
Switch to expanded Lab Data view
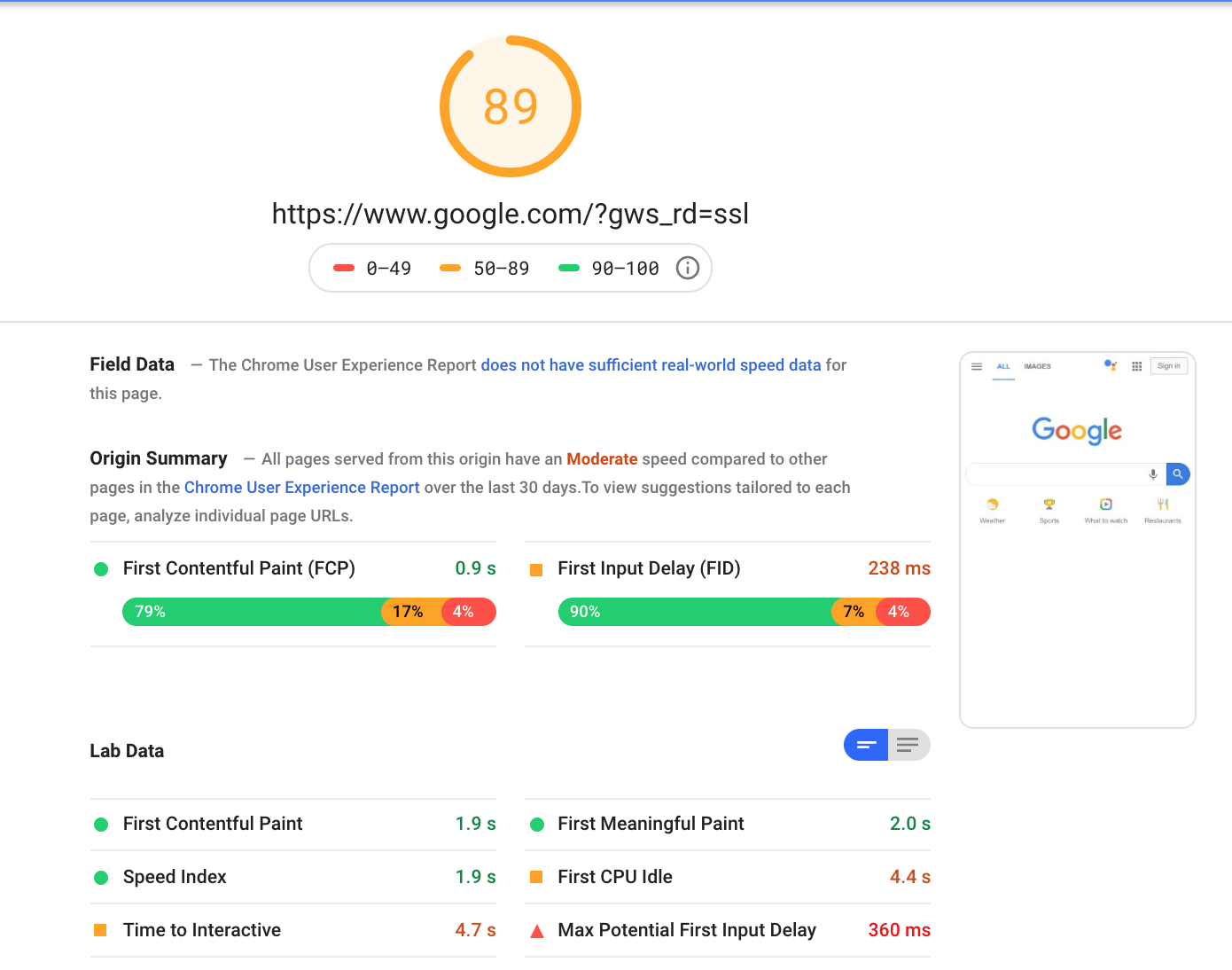coord(908,745)
